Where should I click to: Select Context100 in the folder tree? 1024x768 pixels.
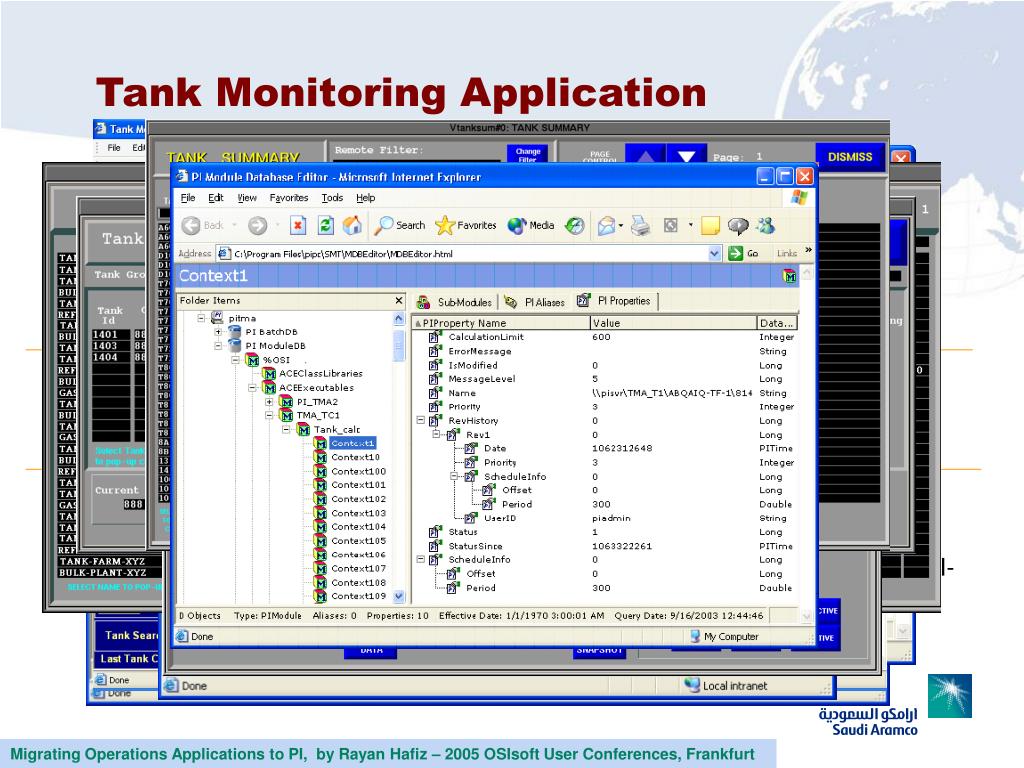point(359,472)
